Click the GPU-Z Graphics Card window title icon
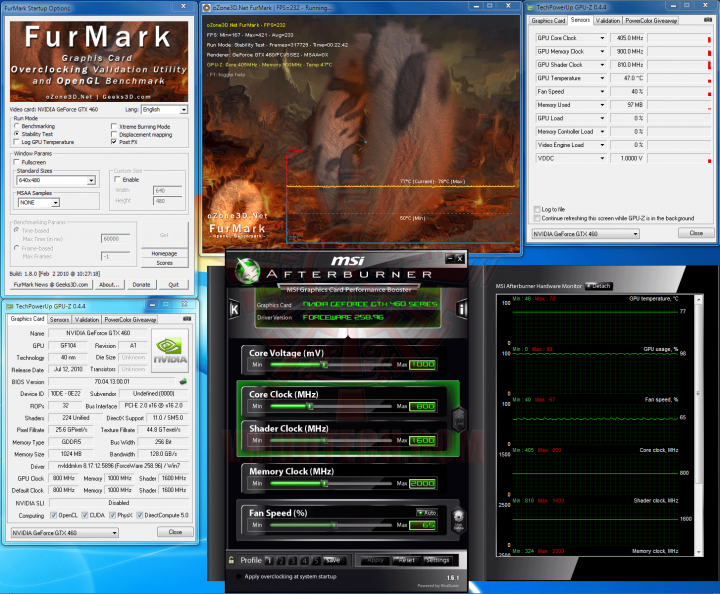This screenshot has width=720, height=594. coord(10,306)
